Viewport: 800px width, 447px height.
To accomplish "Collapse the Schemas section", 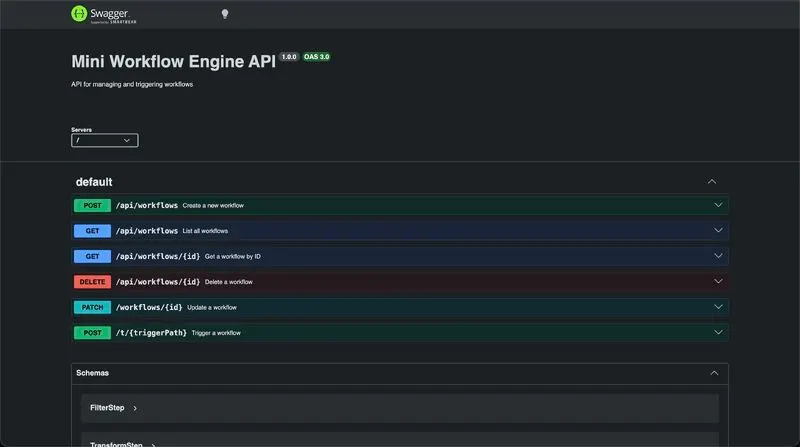I will pos(714,373).
